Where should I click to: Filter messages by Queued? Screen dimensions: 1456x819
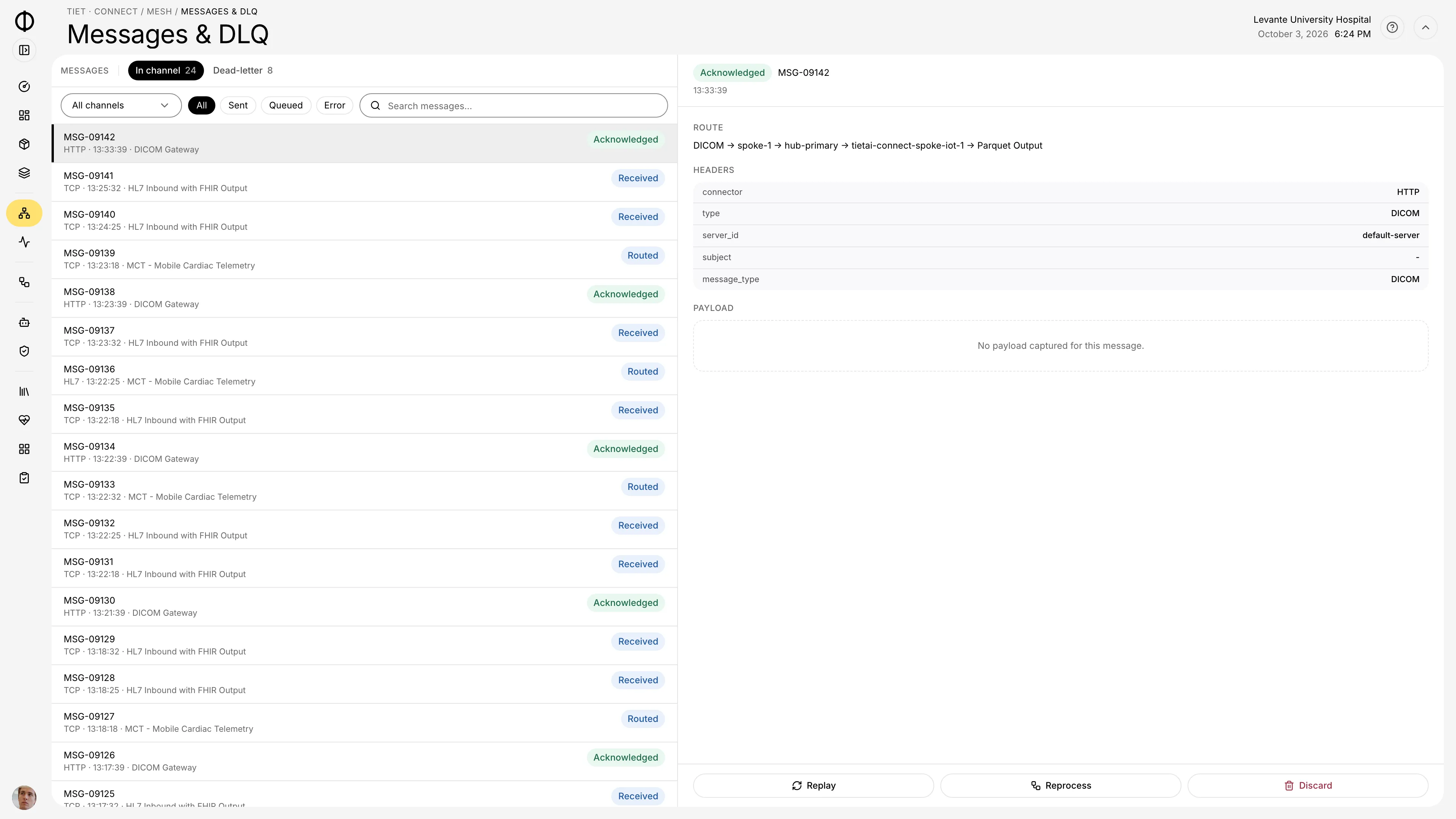286,106
